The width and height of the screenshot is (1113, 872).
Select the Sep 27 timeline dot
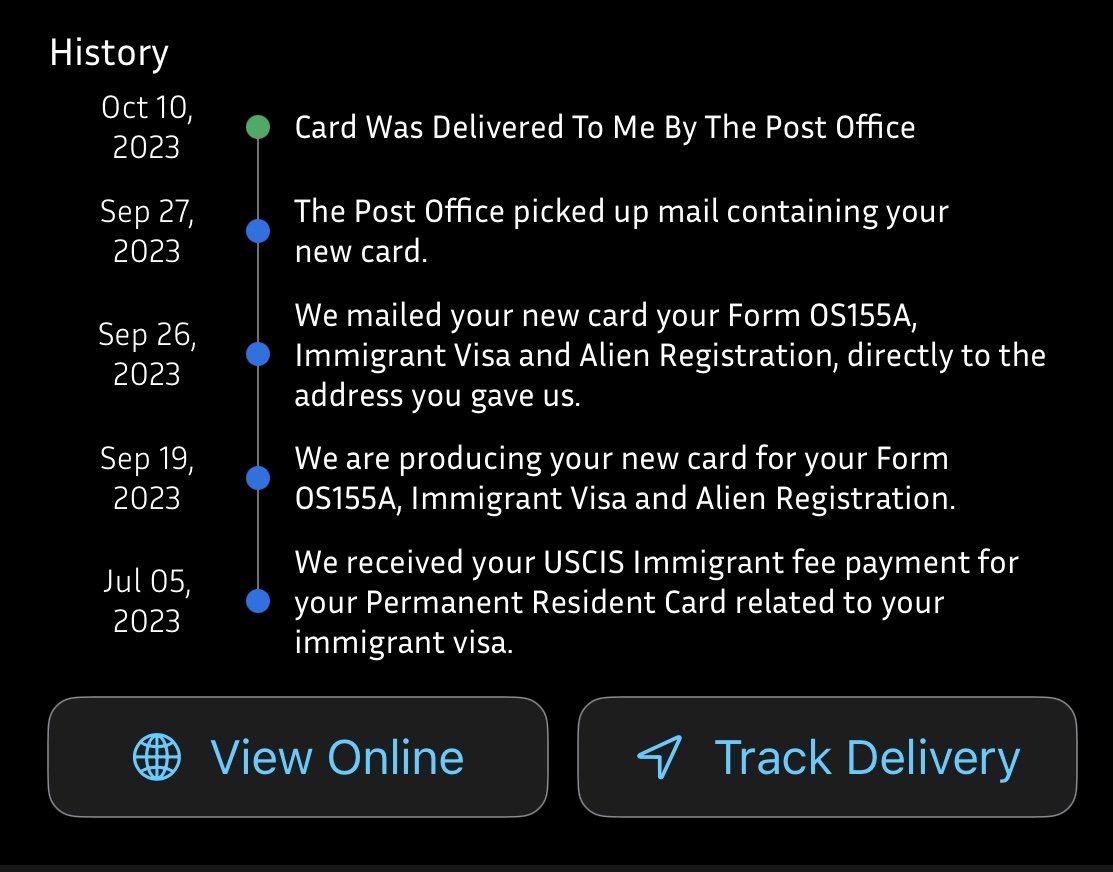click(x=258, y=231)
